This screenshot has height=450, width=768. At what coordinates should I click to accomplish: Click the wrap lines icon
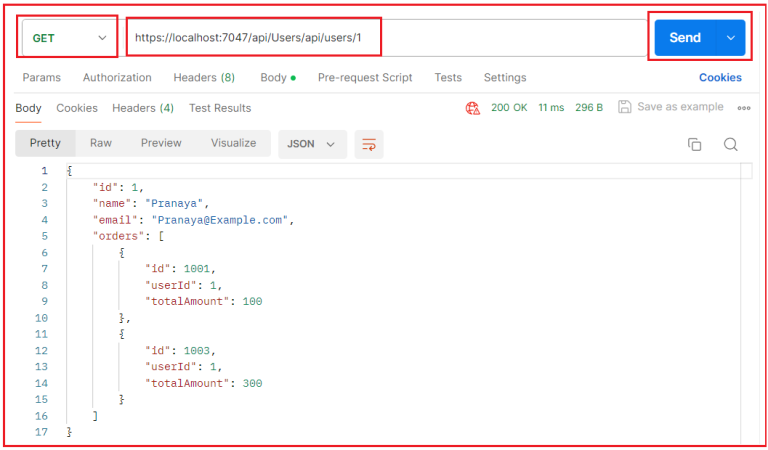coord(369,144)
